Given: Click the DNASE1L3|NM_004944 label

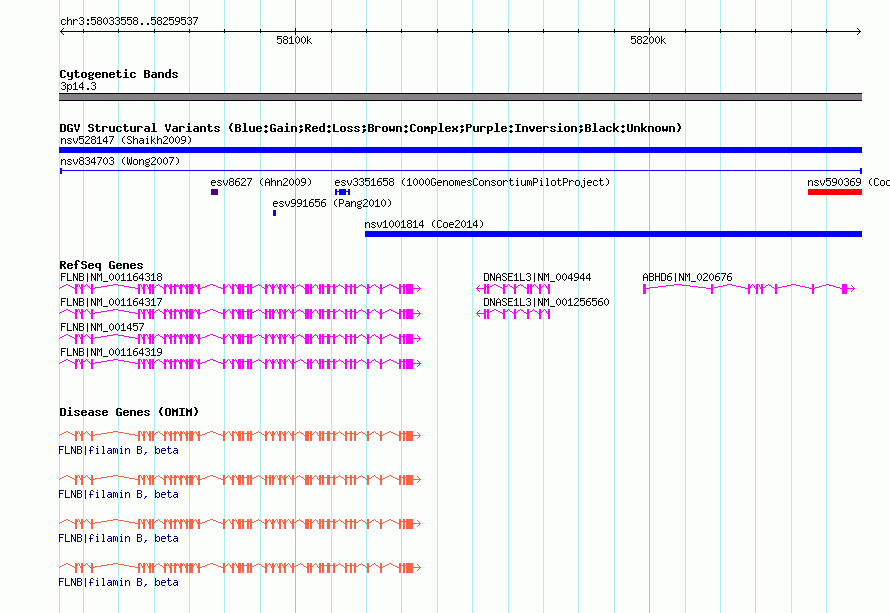Looking at the screenshot, I should pyautogui.click(x=537, y=277).
